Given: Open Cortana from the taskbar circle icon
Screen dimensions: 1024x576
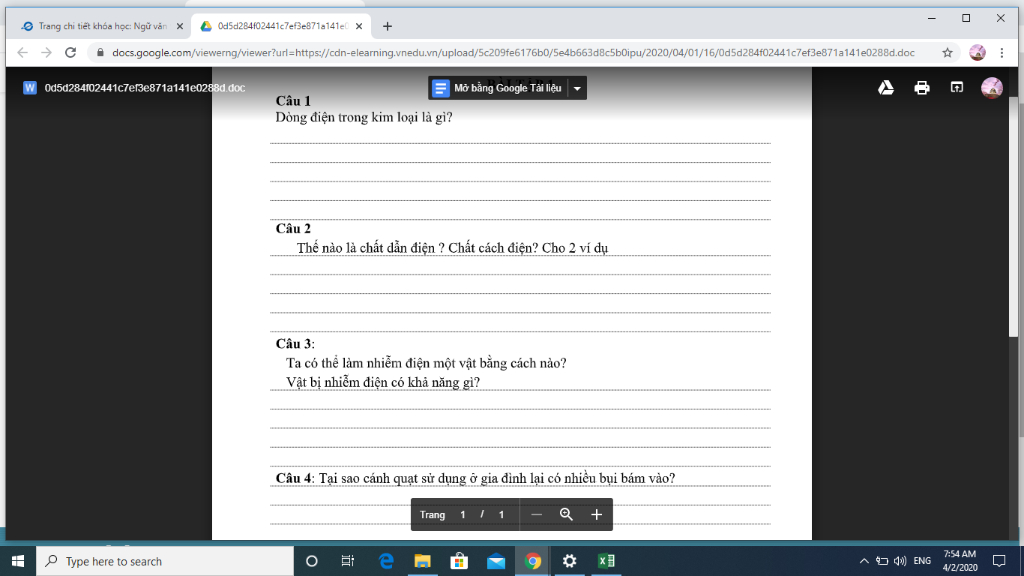Looking at the screenshot, I should [312, 561].
